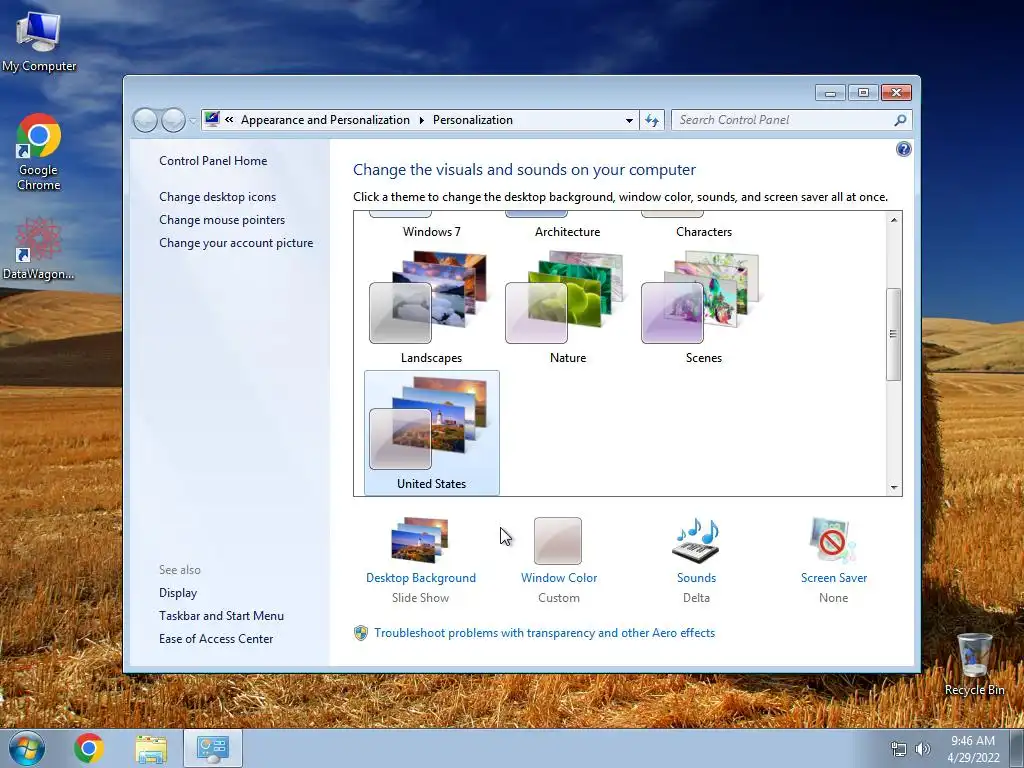
Task: Click the refresh button beside address bar
Action: tap(652, 120)
